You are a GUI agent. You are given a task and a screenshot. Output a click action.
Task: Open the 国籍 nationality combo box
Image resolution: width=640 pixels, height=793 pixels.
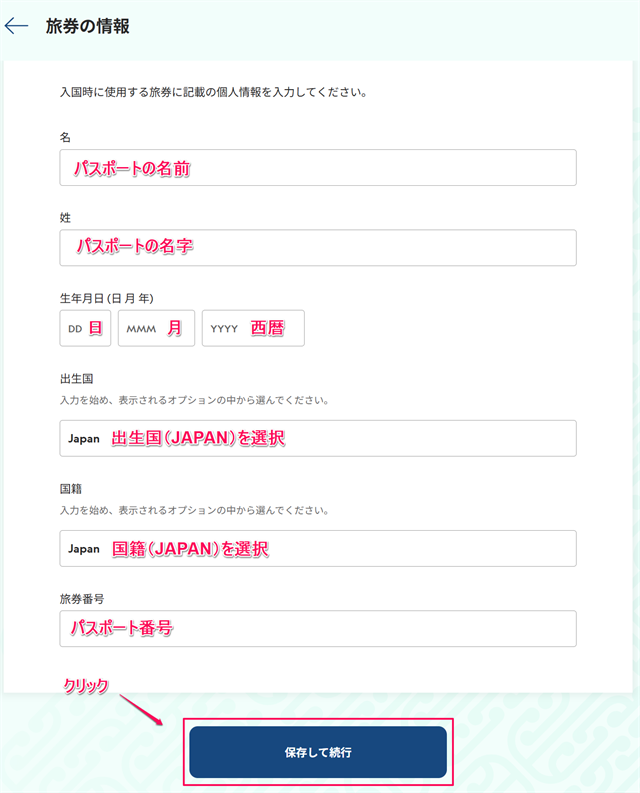tap(317, 548)
